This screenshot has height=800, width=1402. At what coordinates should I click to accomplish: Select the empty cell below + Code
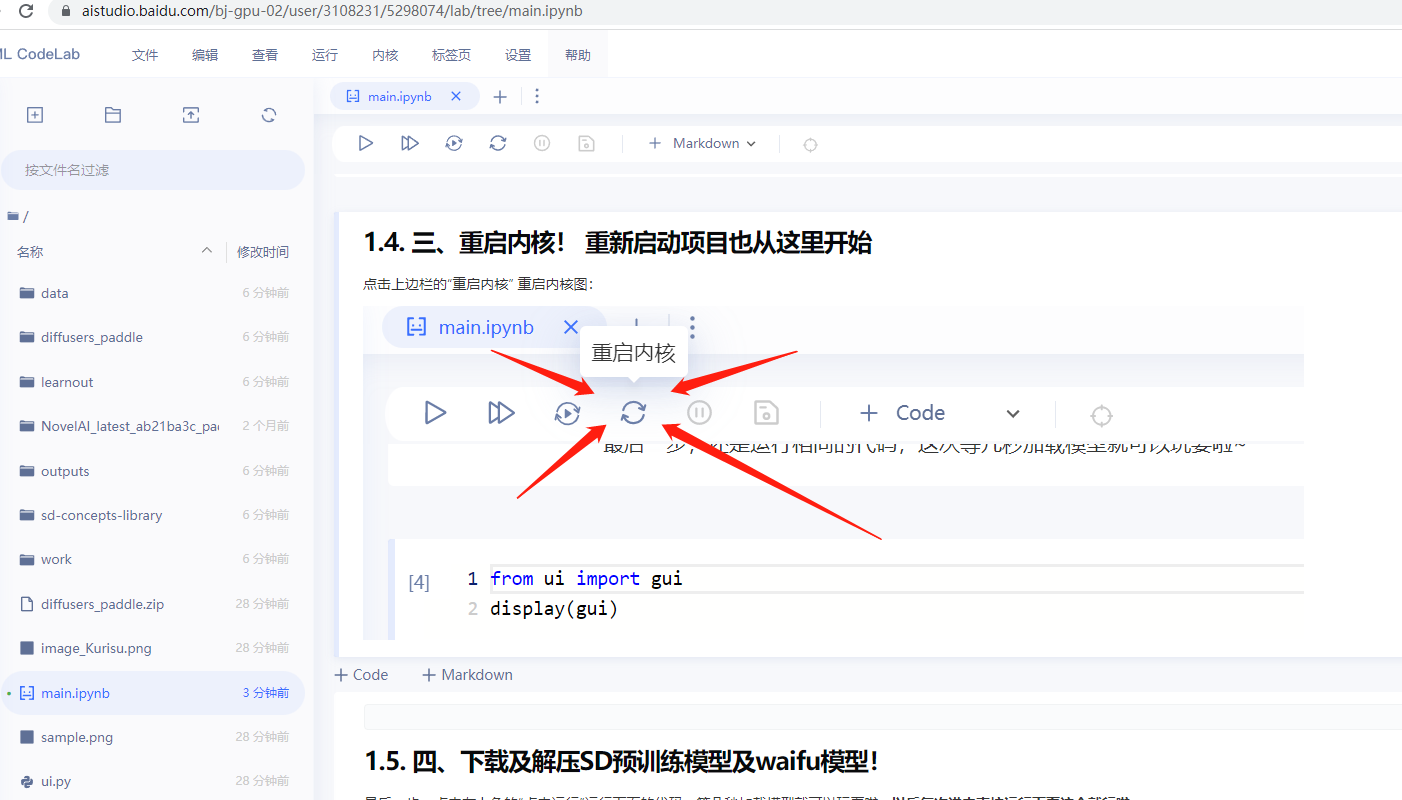pyautogui.click(x=883, y=717)
